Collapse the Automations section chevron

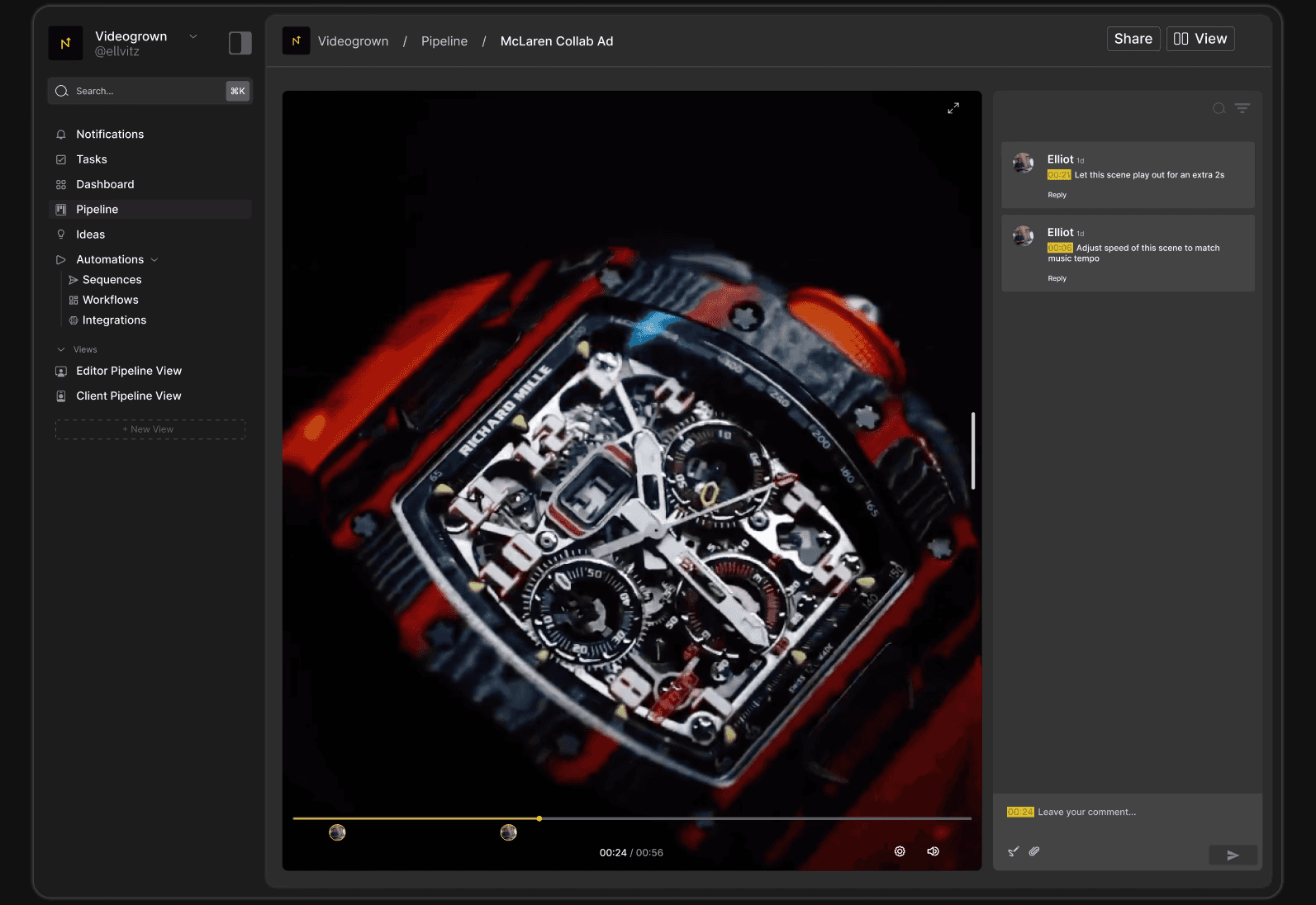(154, 260)
